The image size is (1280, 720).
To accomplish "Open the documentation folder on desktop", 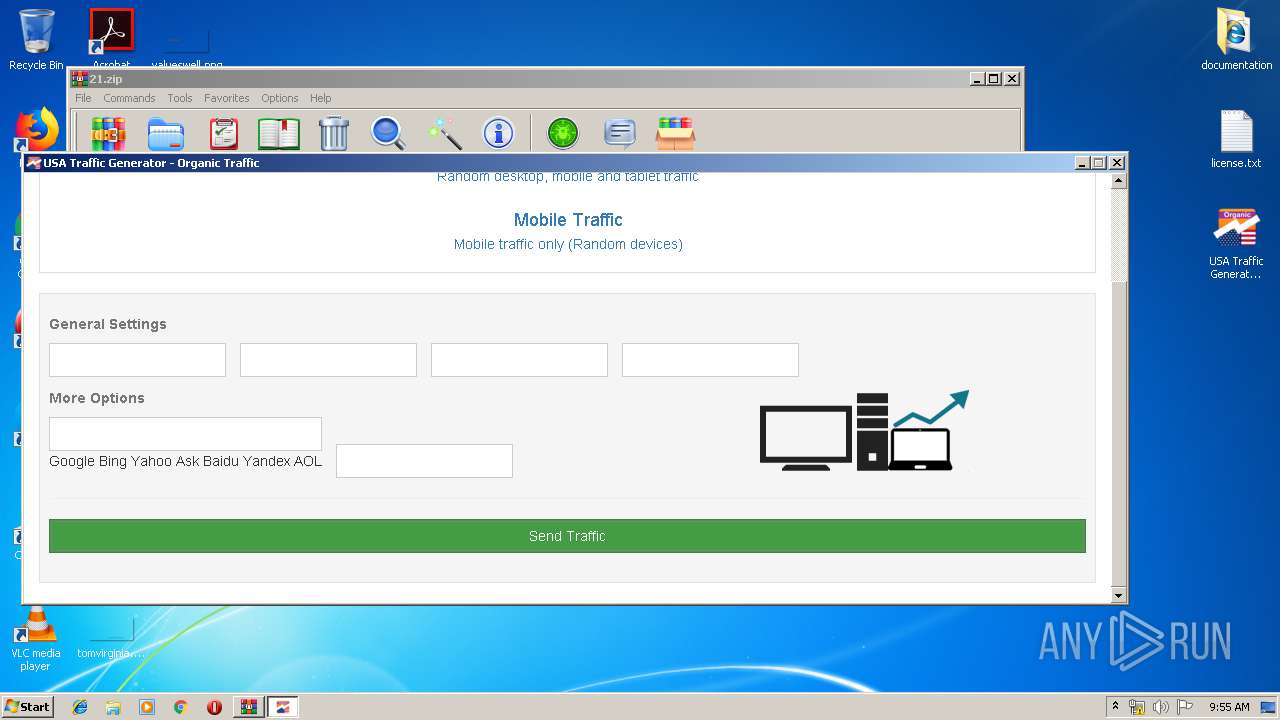I will 1236,40.
